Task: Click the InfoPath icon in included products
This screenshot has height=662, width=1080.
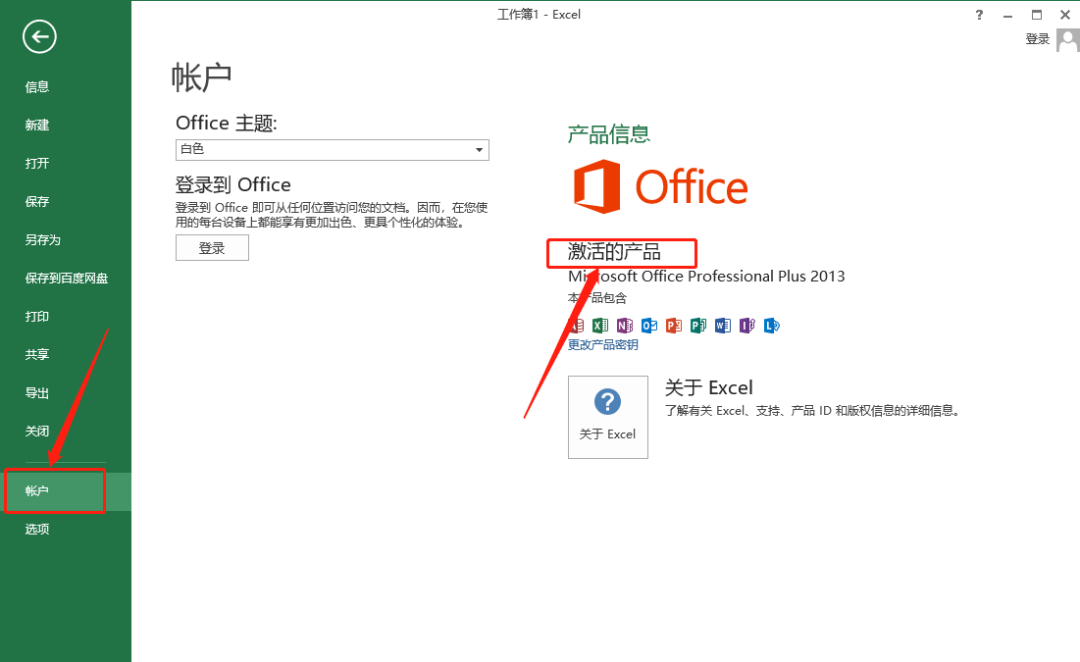Action: point(747,325)
